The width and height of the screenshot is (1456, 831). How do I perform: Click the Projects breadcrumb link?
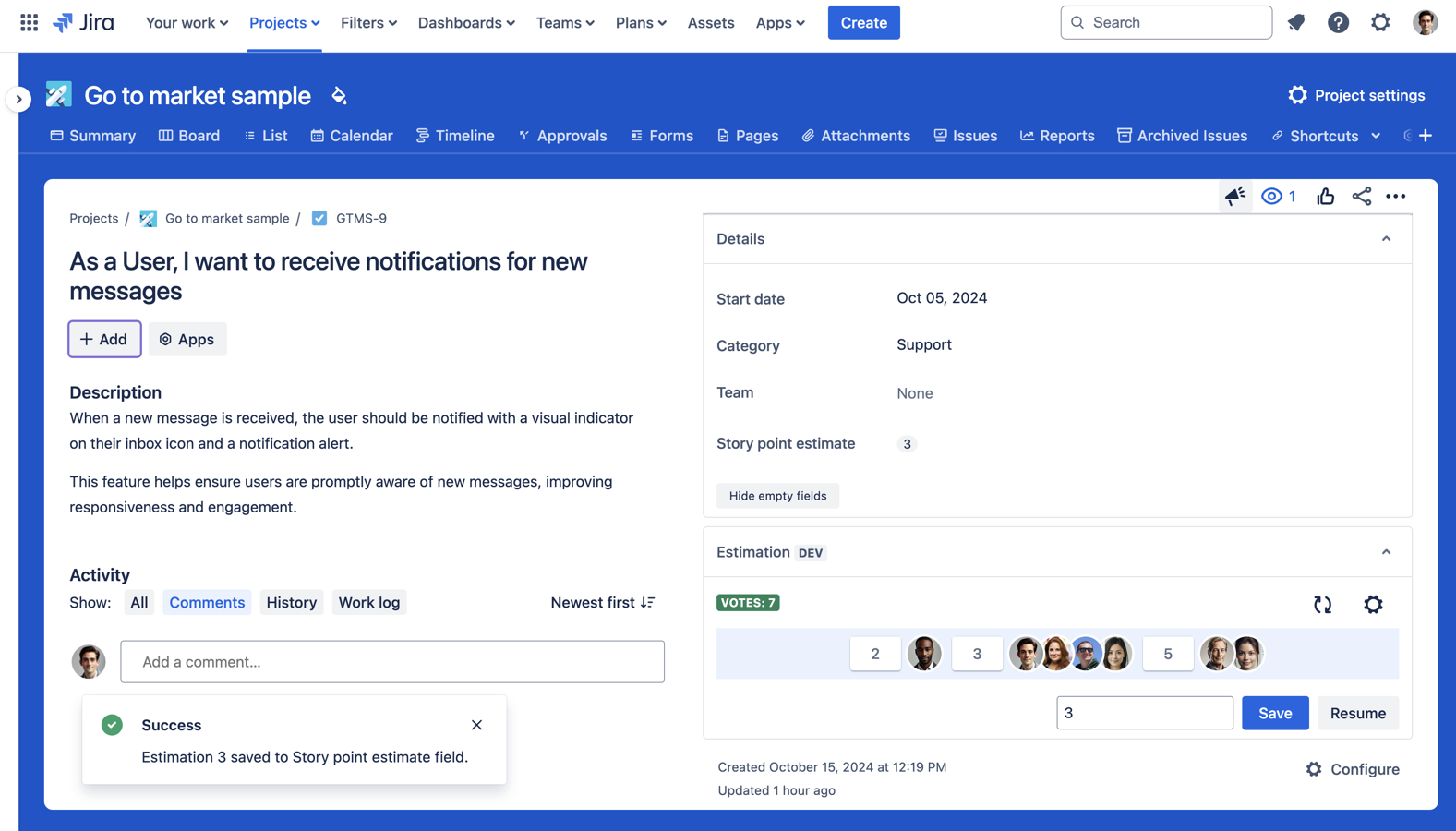(x=93, y=218)
